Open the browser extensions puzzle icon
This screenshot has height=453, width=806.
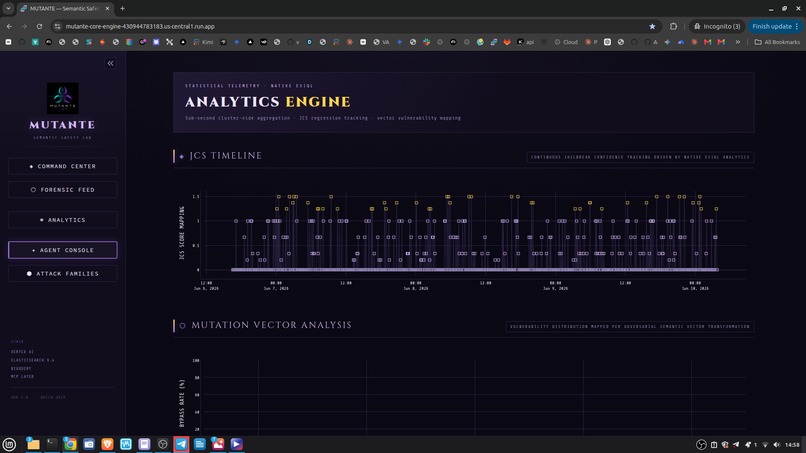tap(673, 26)
